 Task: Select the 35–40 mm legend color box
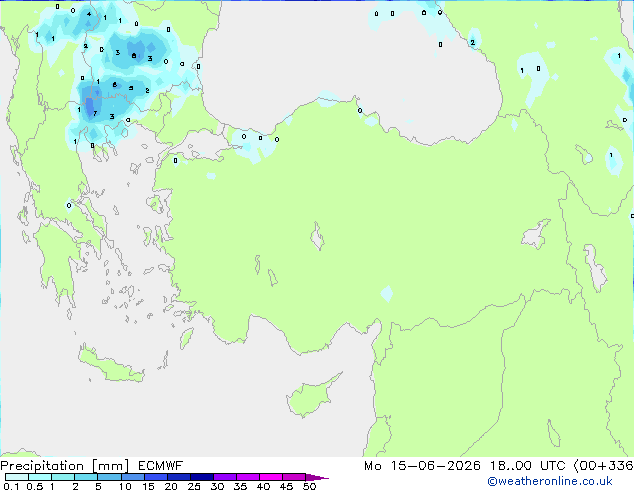(x=248, y=477)
